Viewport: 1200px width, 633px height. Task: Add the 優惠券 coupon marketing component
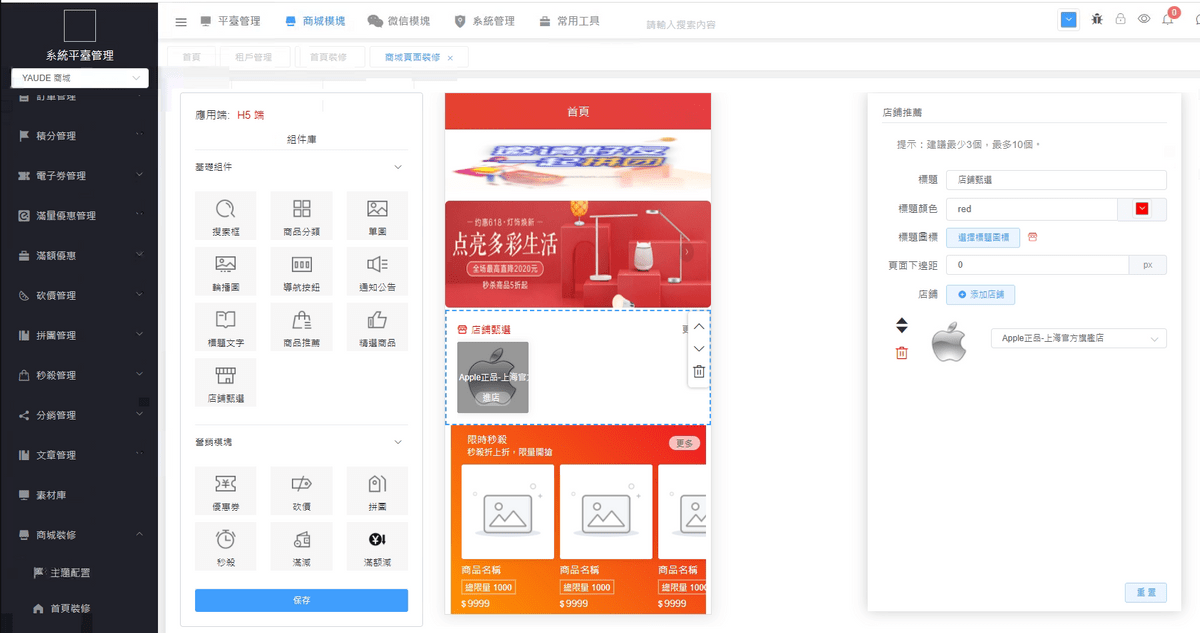[225, 491]
